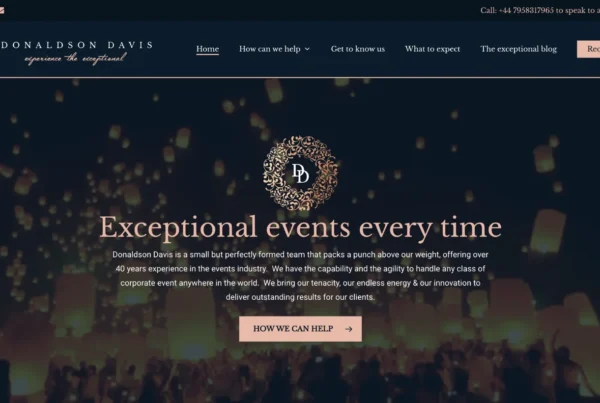Image resolution: width=600 pixels, height=403 pixels.
Task: Click the 'Call:' label in top bar
Action: tap(488, 10)
